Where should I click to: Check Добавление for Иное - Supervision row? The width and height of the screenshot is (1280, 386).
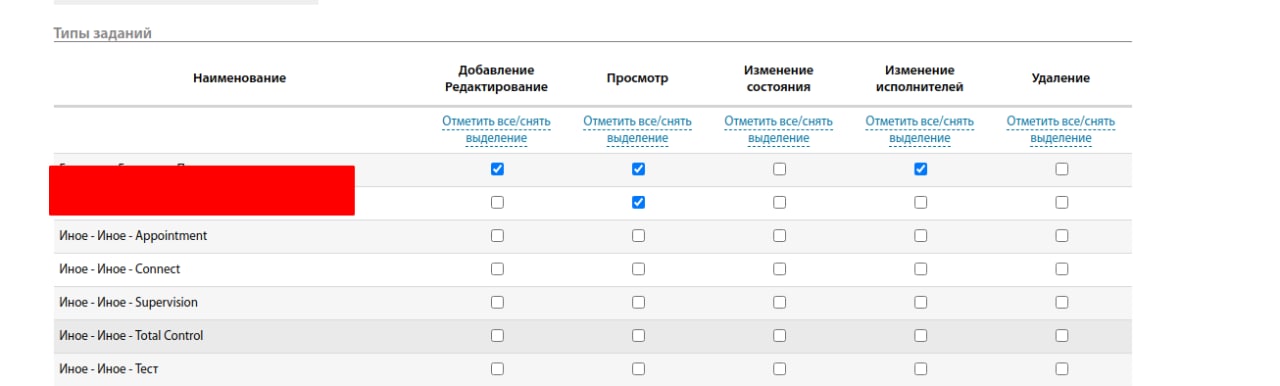tap(497, 302)
